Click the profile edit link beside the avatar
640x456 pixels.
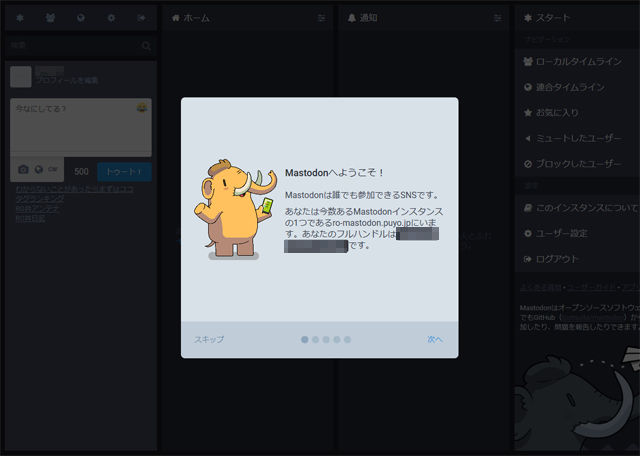click(x=67, y=80)
